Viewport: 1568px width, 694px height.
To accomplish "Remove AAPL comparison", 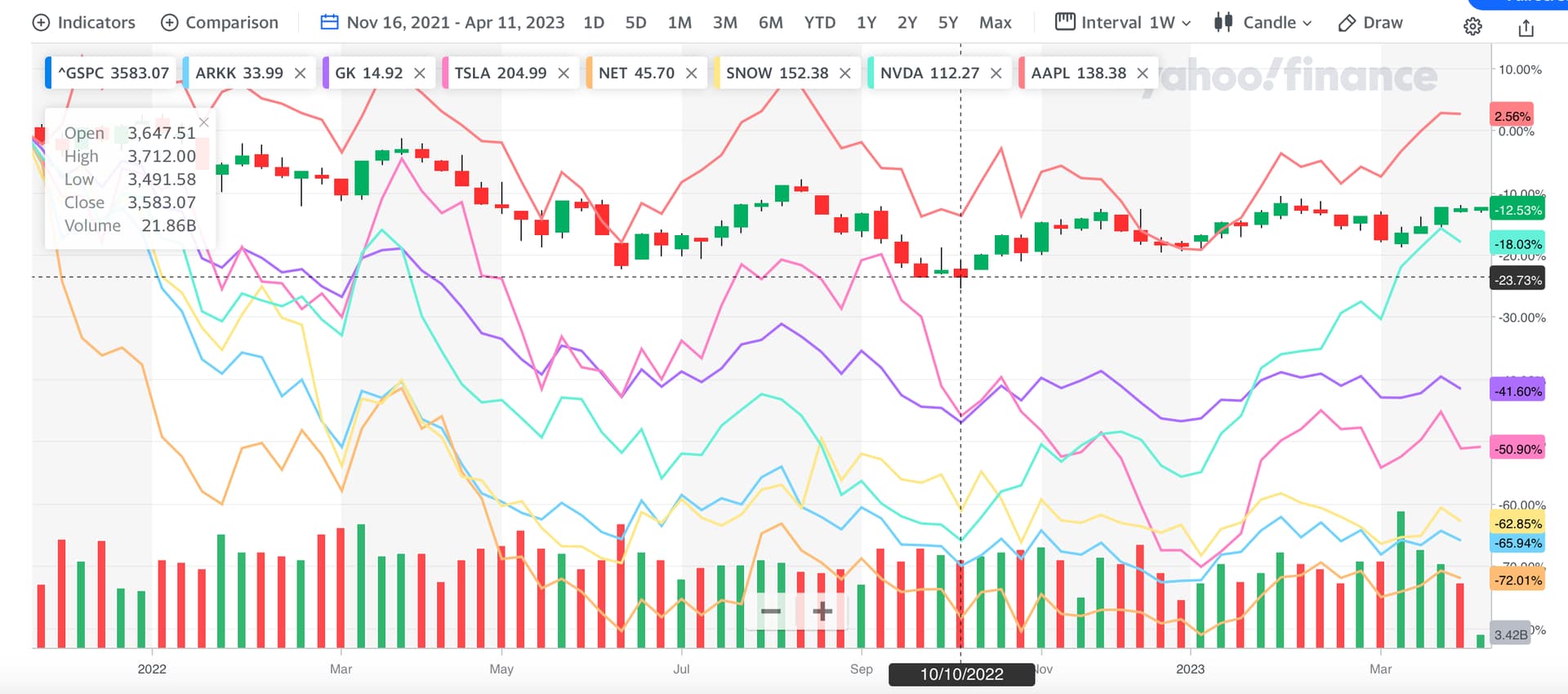I will [x=1143, y=73].
